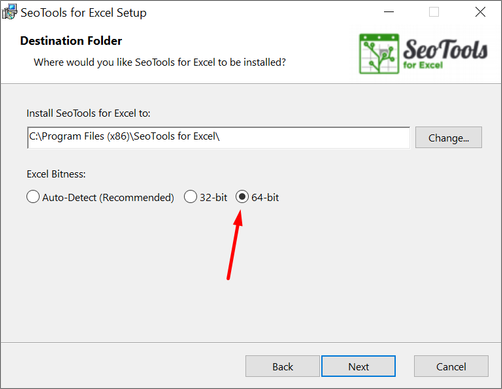This screenshot has width=502, height=389.
Task: Close the SeoTools for Excel Setup window
Action: tap(480, 12)
